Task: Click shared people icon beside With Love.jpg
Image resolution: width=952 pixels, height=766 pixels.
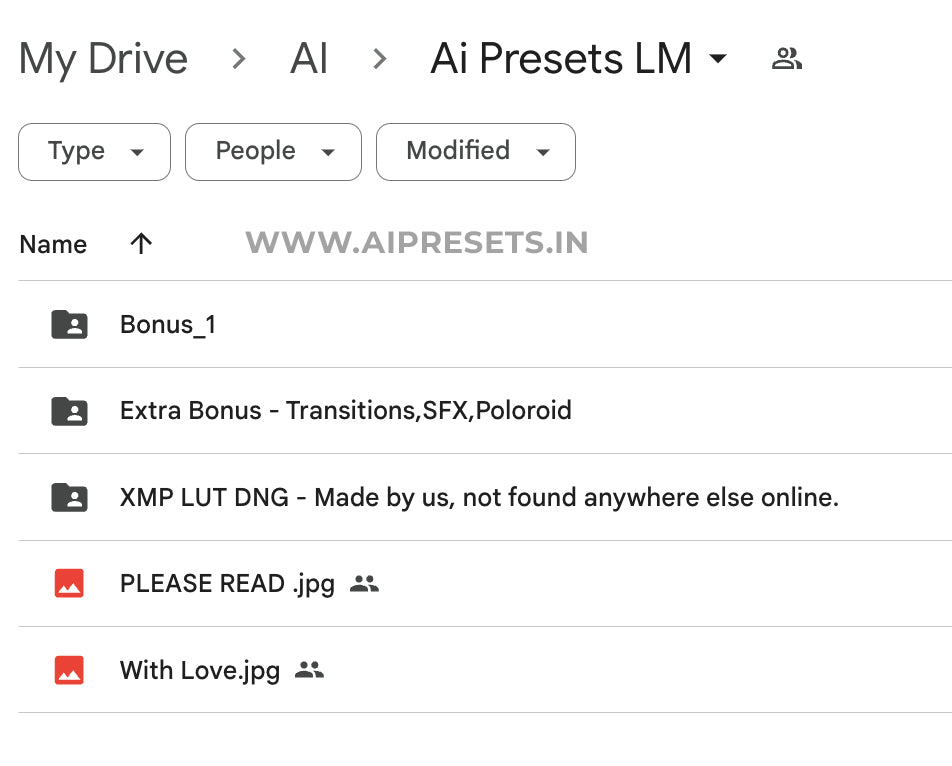Action: click(309, 670)
